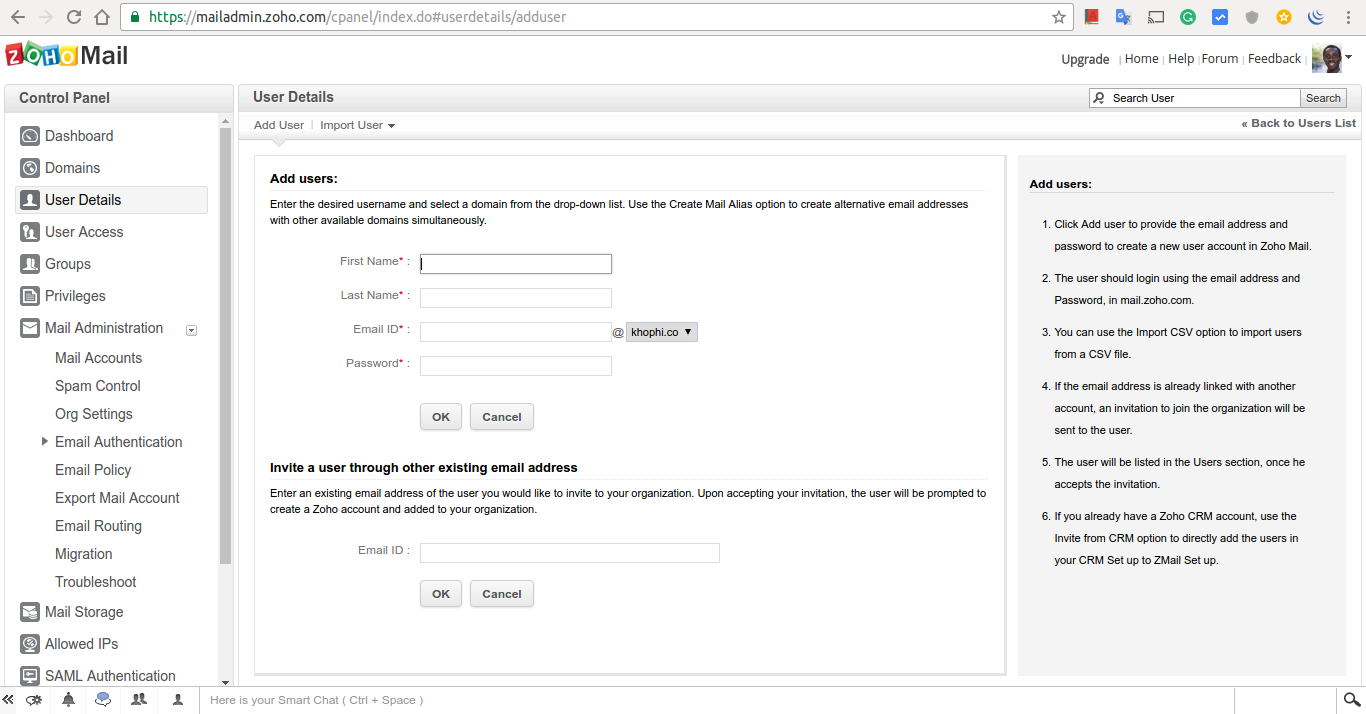Open Spam Control in Mail Administration
Screen dimensions: 1366x714
point(97,386)
